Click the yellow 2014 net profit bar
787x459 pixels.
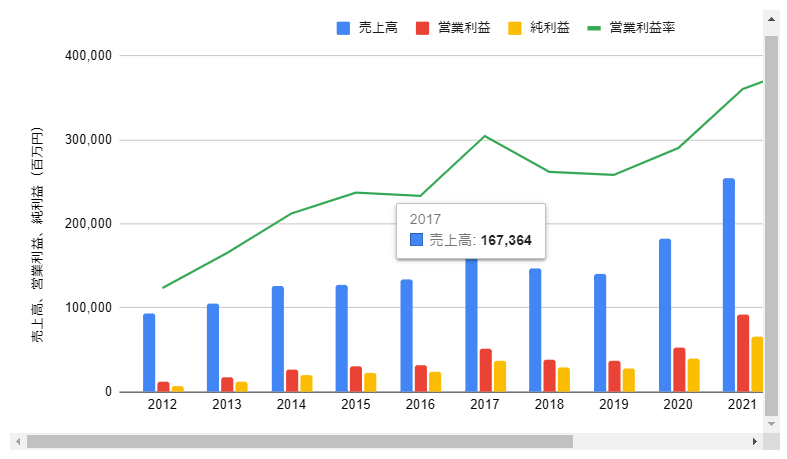pos(306,383)
